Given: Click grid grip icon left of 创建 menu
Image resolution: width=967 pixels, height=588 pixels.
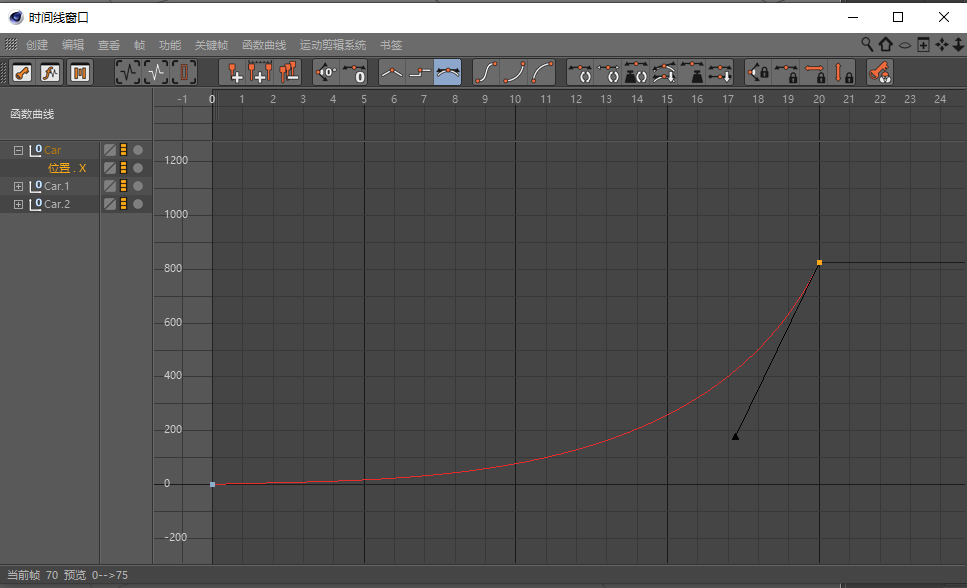Looking at the screenshot, I should click(11, 44).
